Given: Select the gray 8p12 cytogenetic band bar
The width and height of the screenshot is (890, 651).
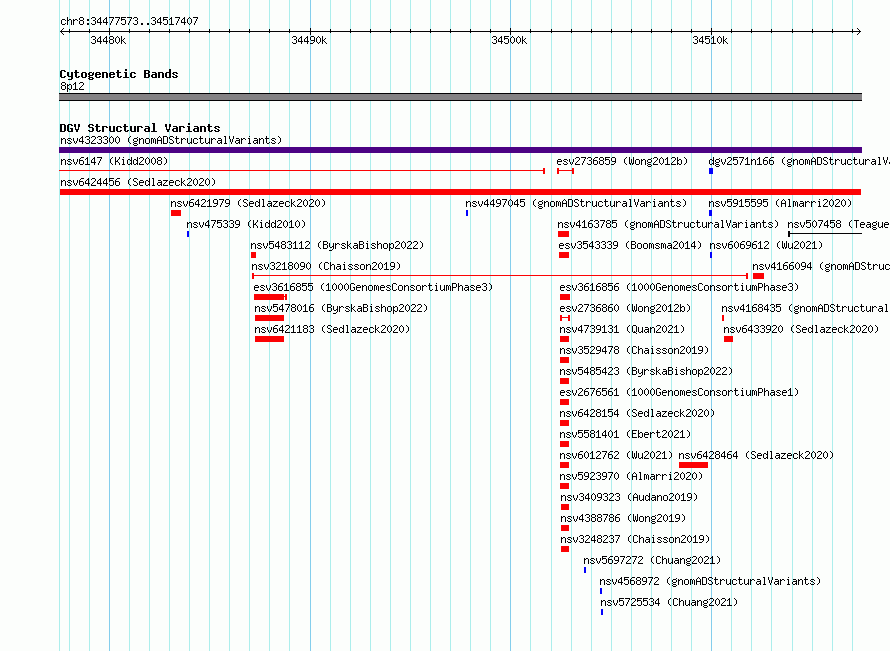Looking at the screenshot, I should (x=460, y=97).
